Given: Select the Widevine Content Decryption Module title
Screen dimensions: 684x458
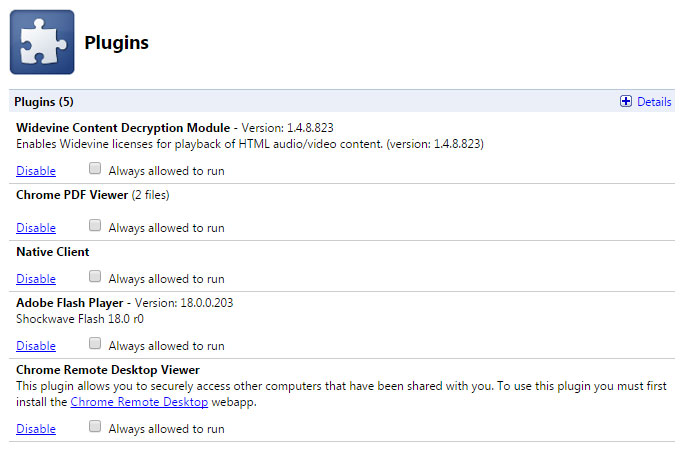Looking at the screenshot, I should pyautogui.click(x=123, y=128).
